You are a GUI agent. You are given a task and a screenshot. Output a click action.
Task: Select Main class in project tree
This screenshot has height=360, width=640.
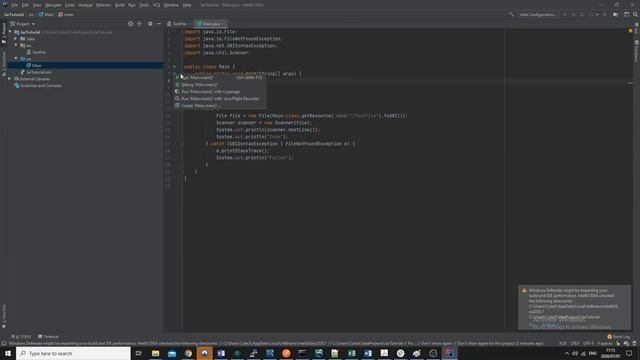point(34,65)
